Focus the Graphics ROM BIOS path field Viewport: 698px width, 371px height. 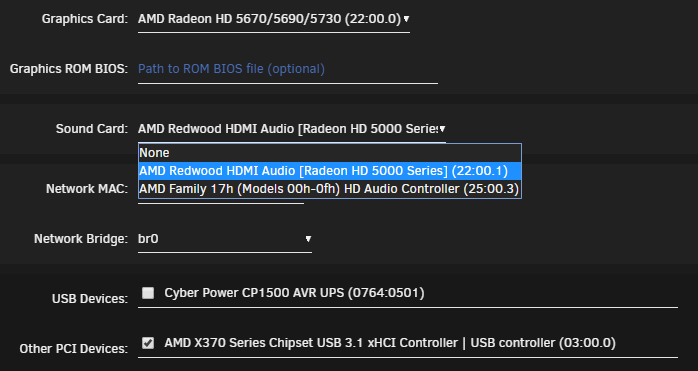pos(288,69)
